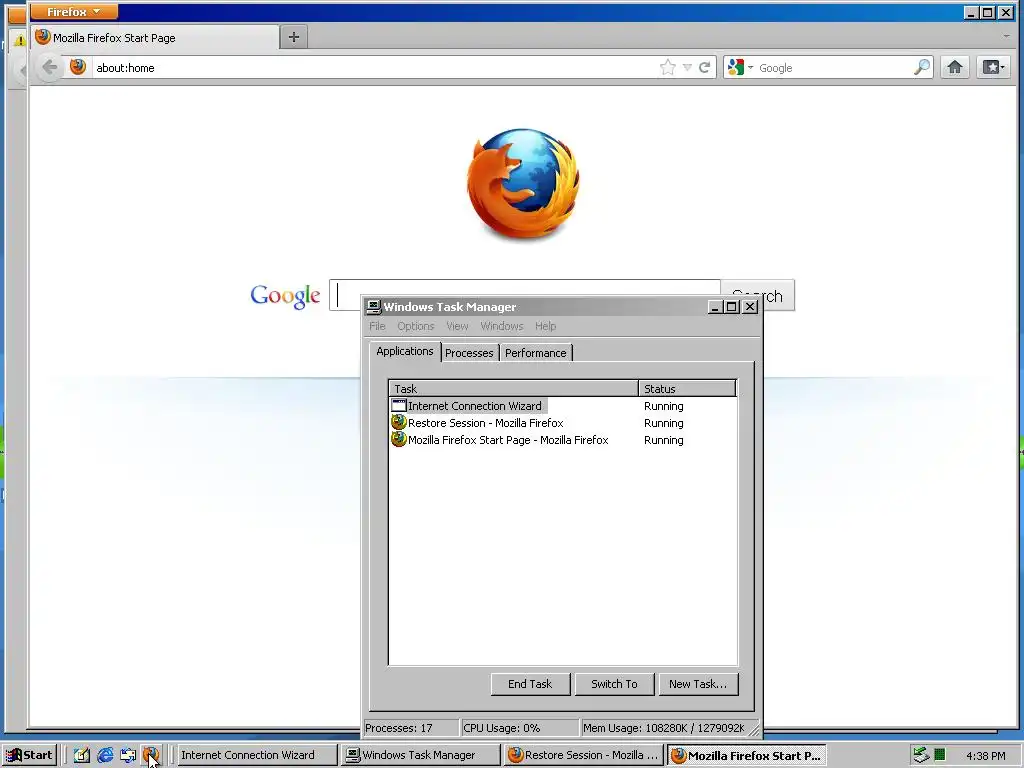
Task: Click the Firefox back arrow button
Action: (x=49, y=67)
